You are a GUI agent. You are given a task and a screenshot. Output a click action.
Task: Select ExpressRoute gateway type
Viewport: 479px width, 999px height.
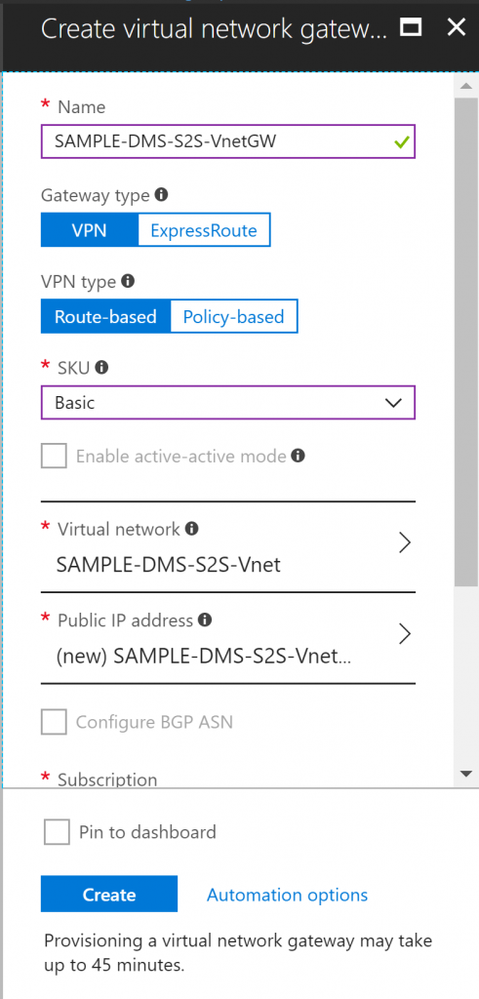204,230
